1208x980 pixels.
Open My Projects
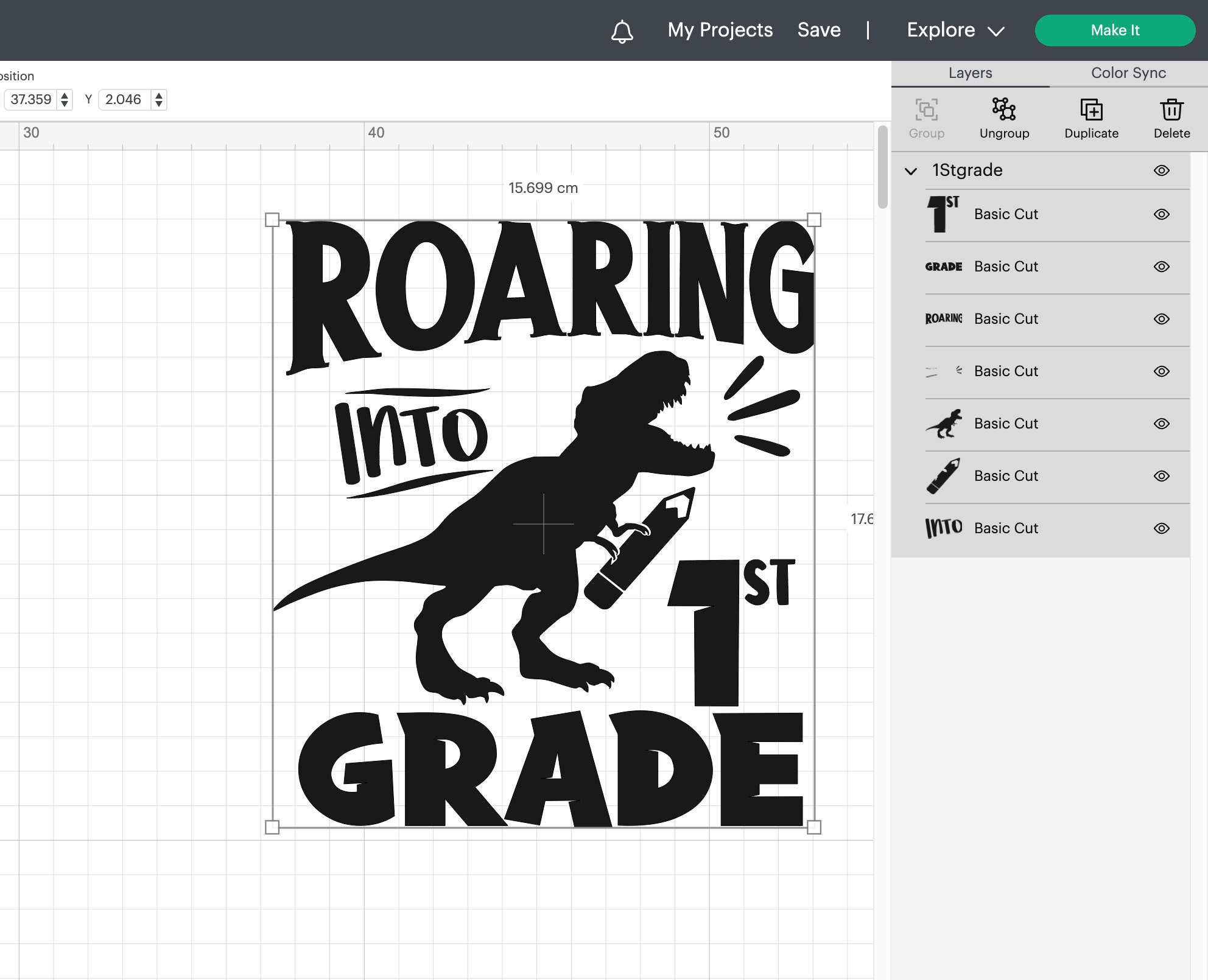720,30
